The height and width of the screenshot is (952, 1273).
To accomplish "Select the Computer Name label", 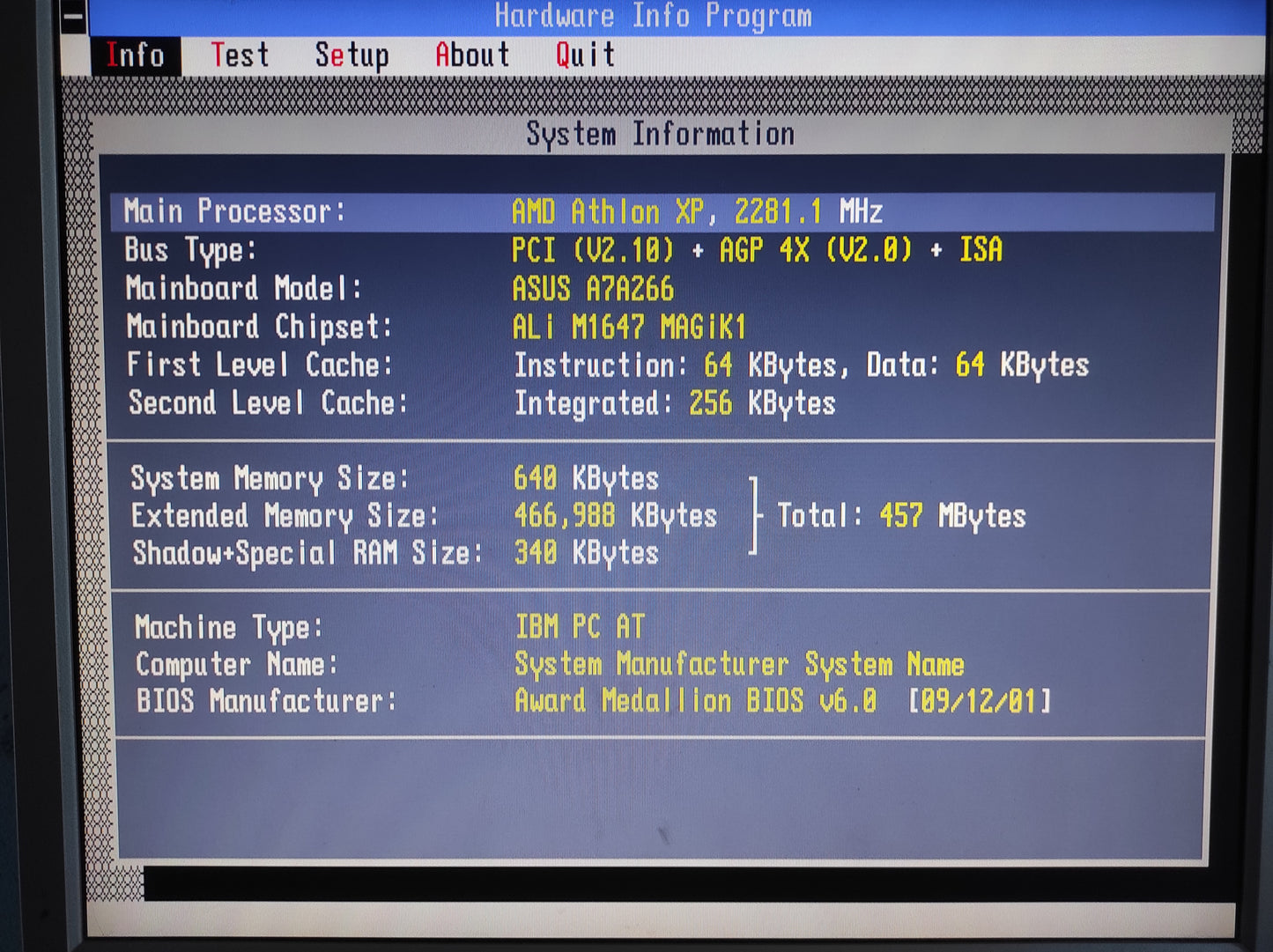I will pos(236,665).
